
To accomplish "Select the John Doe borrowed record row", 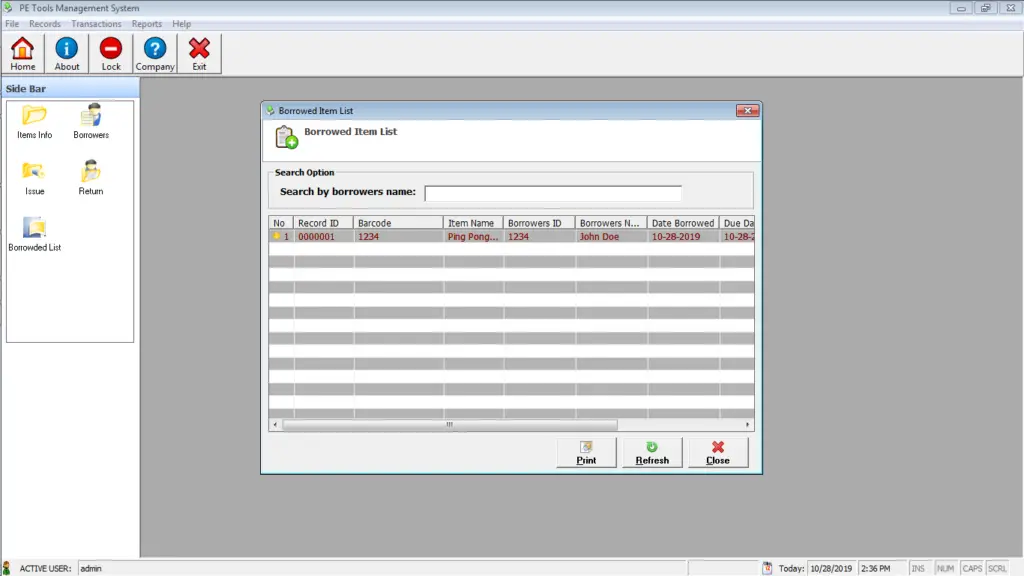I will coord(500,236).
